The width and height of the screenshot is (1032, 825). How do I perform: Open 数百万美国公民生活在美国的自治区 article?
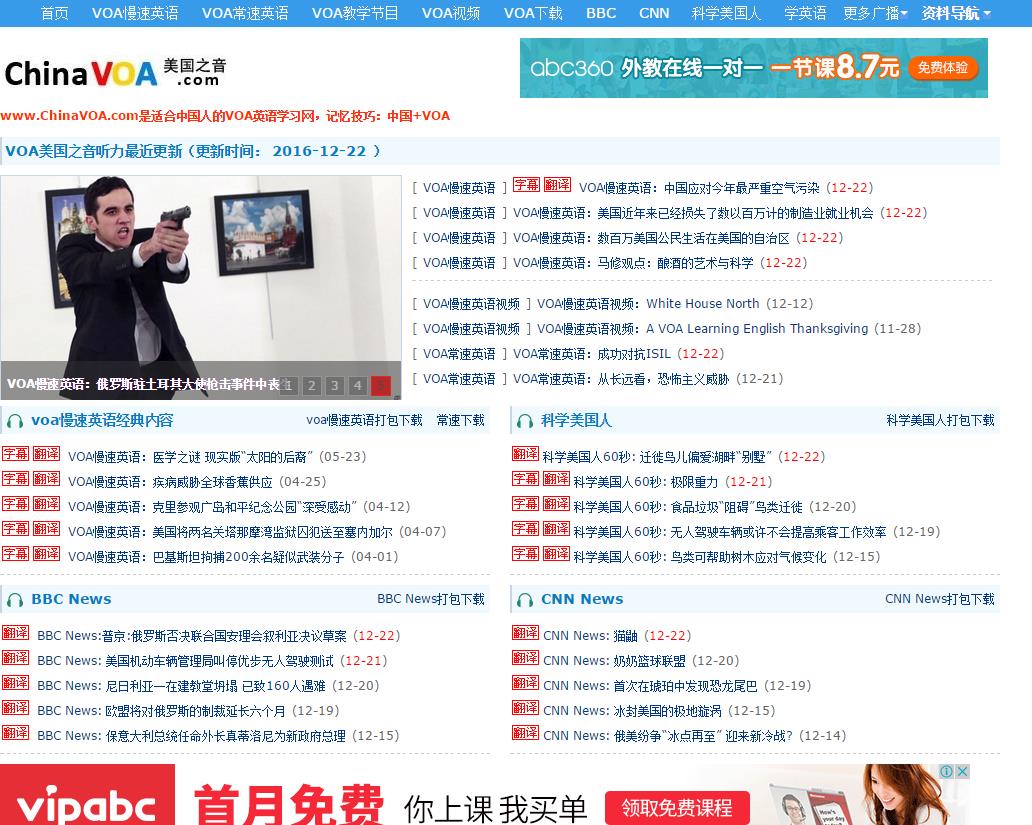tap(651, 238)
